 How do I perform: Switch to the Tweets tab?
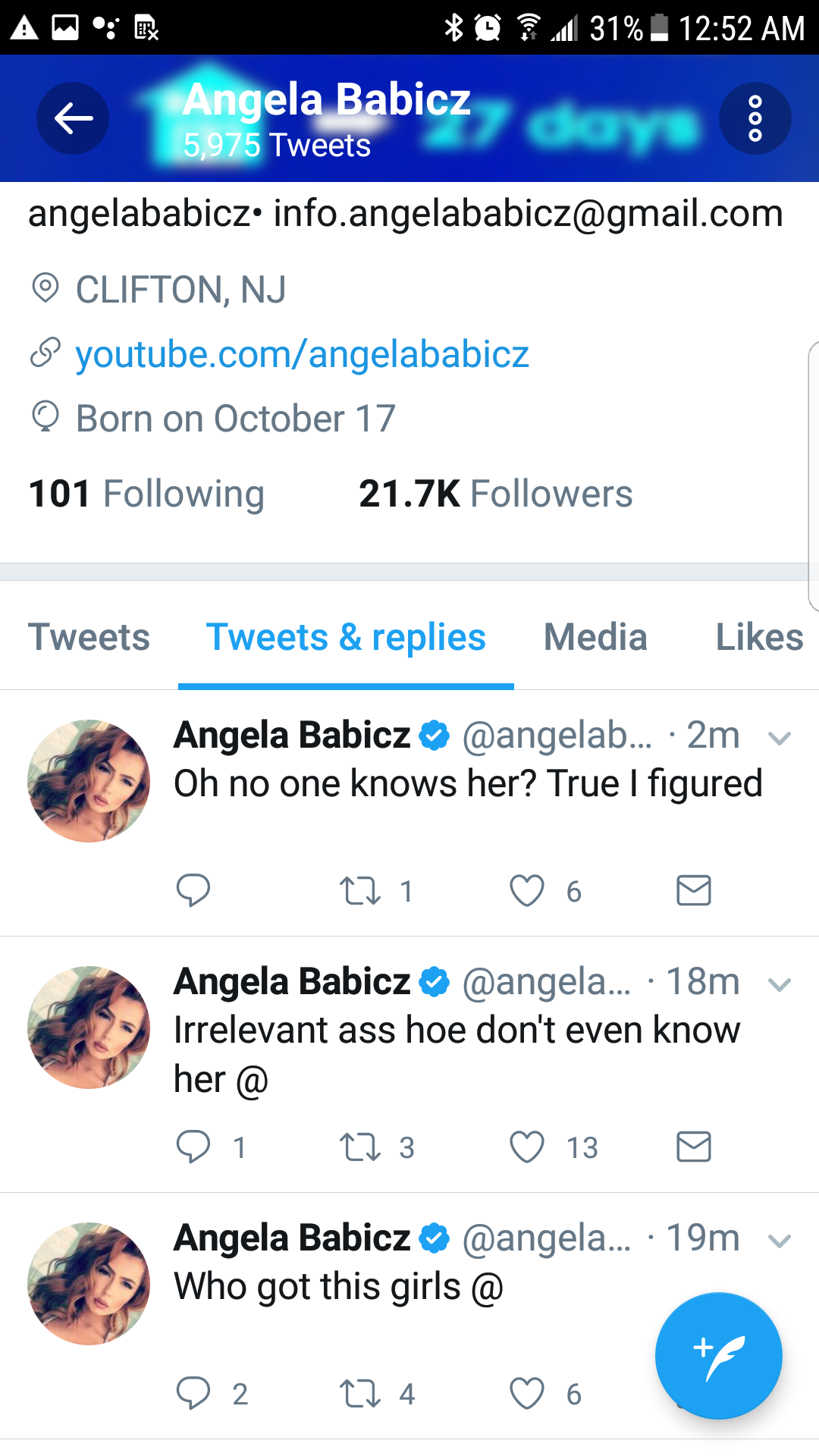(x=89, y=637)
